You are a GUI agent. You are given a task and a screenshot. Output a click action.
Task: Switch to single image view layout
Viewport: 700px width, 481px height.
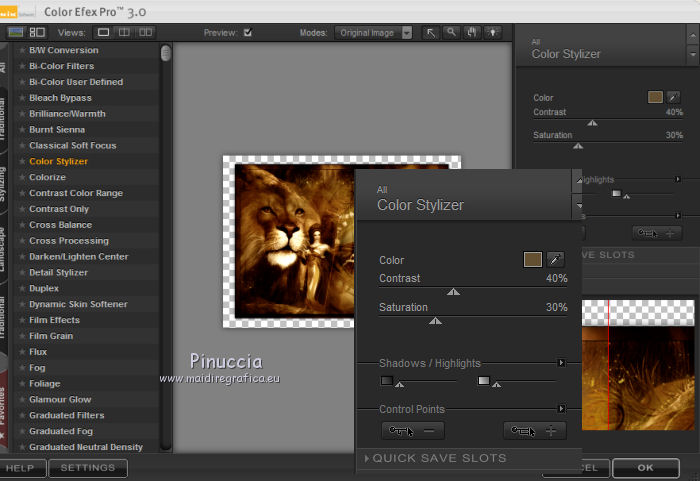(x=103, y=32)
